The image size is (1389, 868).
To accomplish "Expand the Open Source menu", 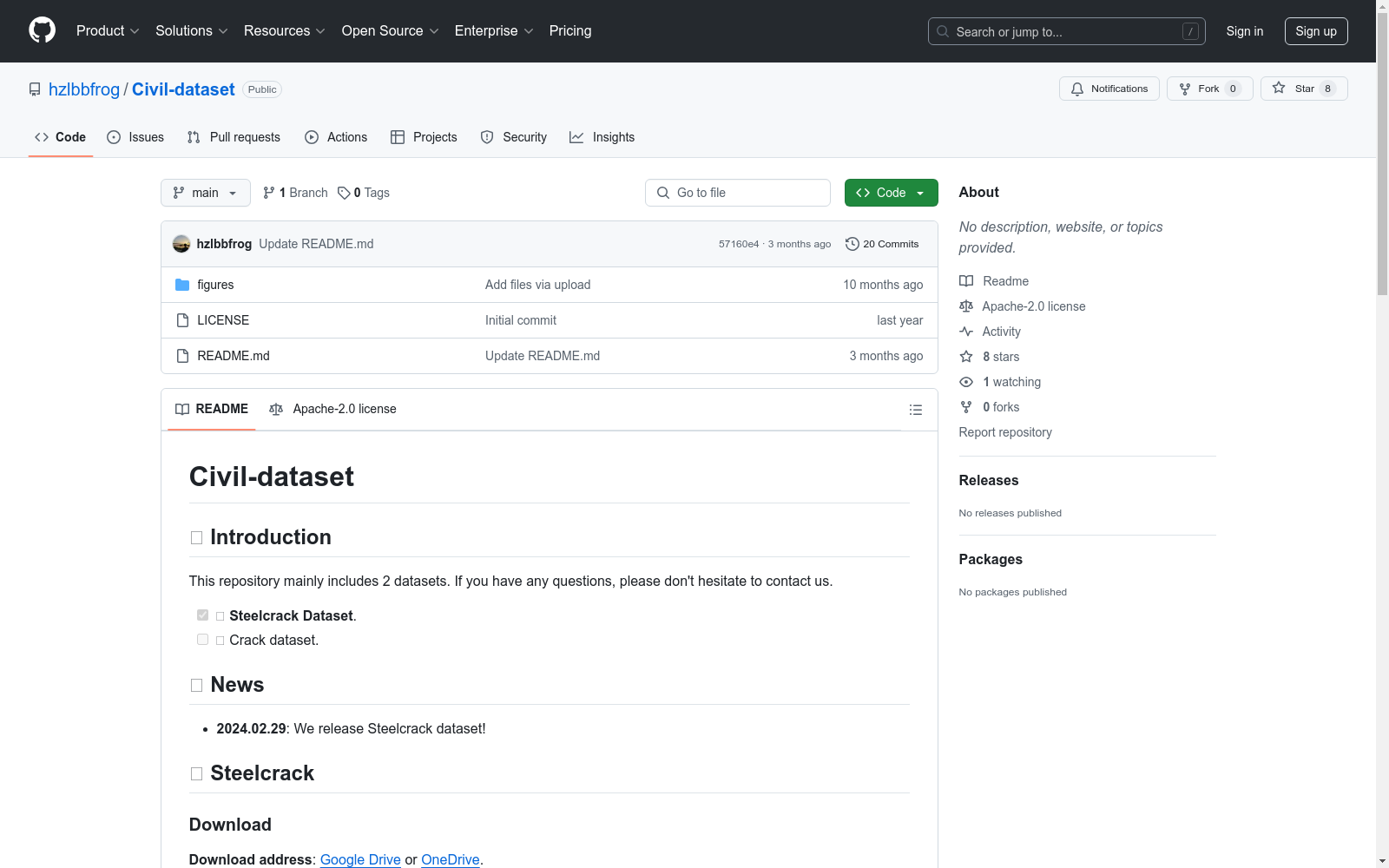I will tap(390, 31).
